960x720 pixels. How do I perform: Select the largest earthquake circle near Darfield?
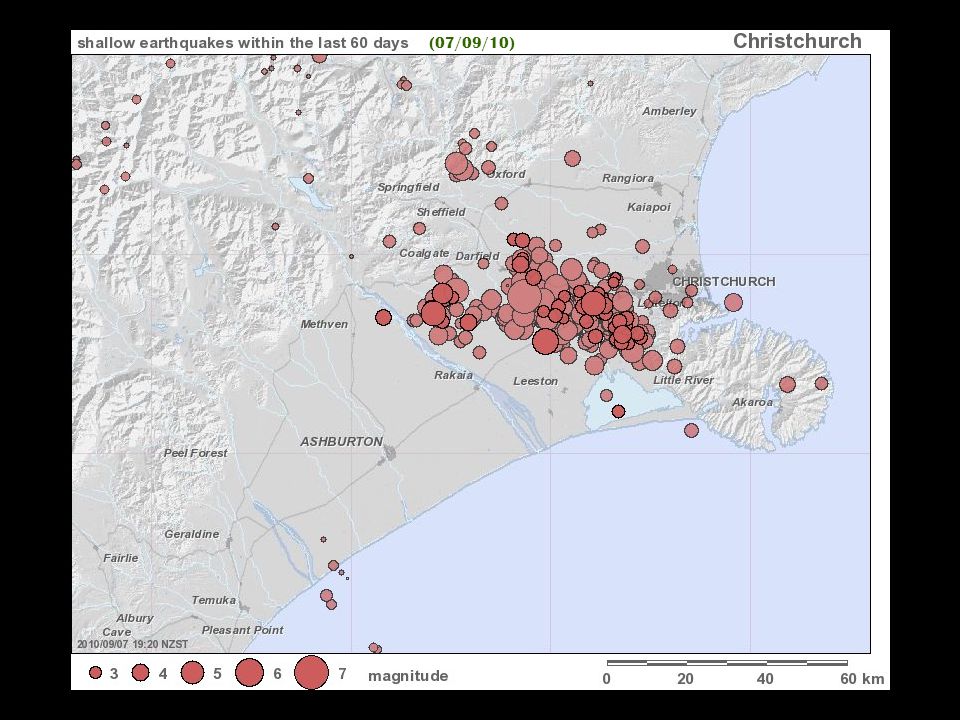coord(525,296)
